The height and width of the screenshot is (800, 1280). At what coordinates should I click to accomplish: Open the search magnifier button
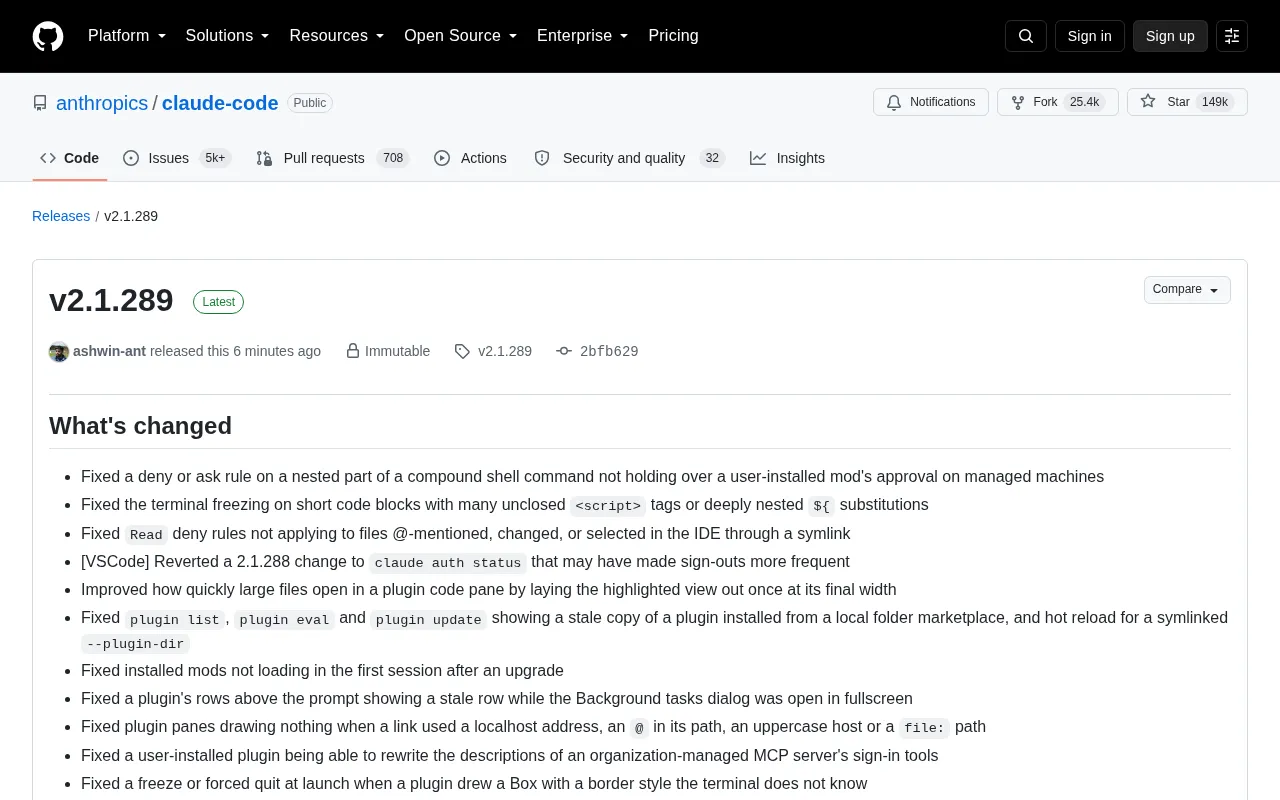point(1026,36)
